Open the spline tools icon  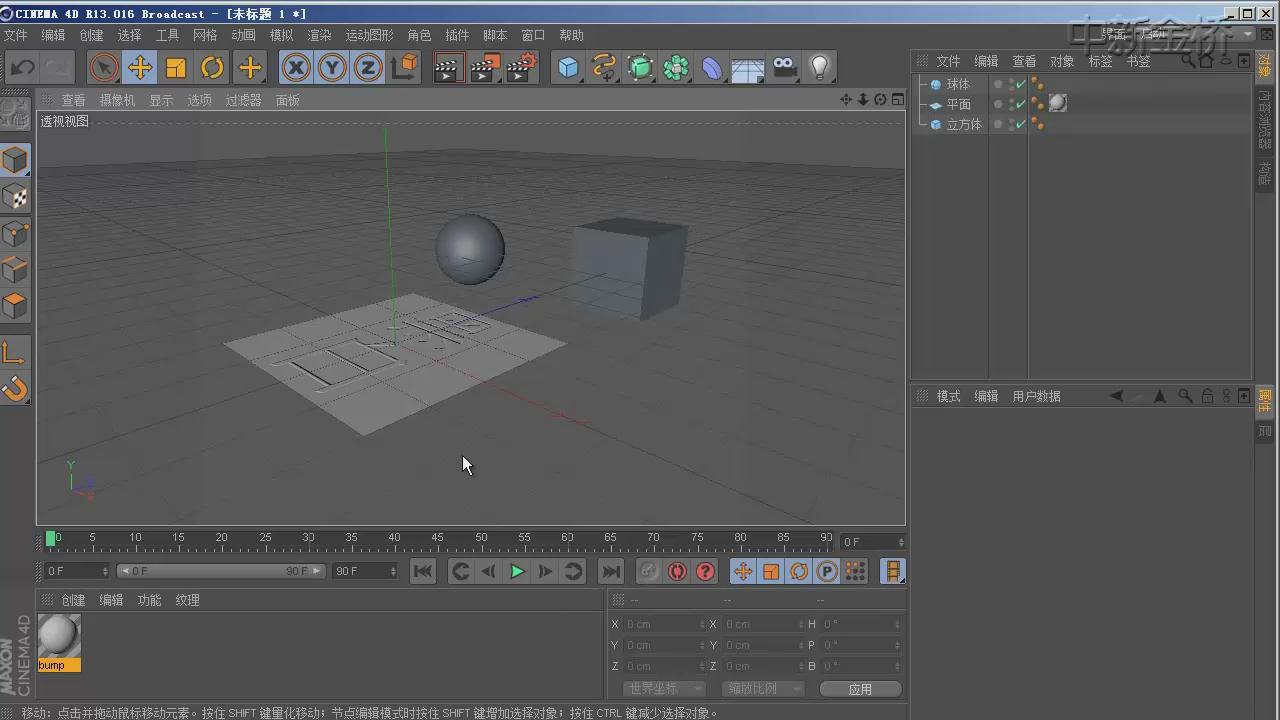(x=604, y=67)
